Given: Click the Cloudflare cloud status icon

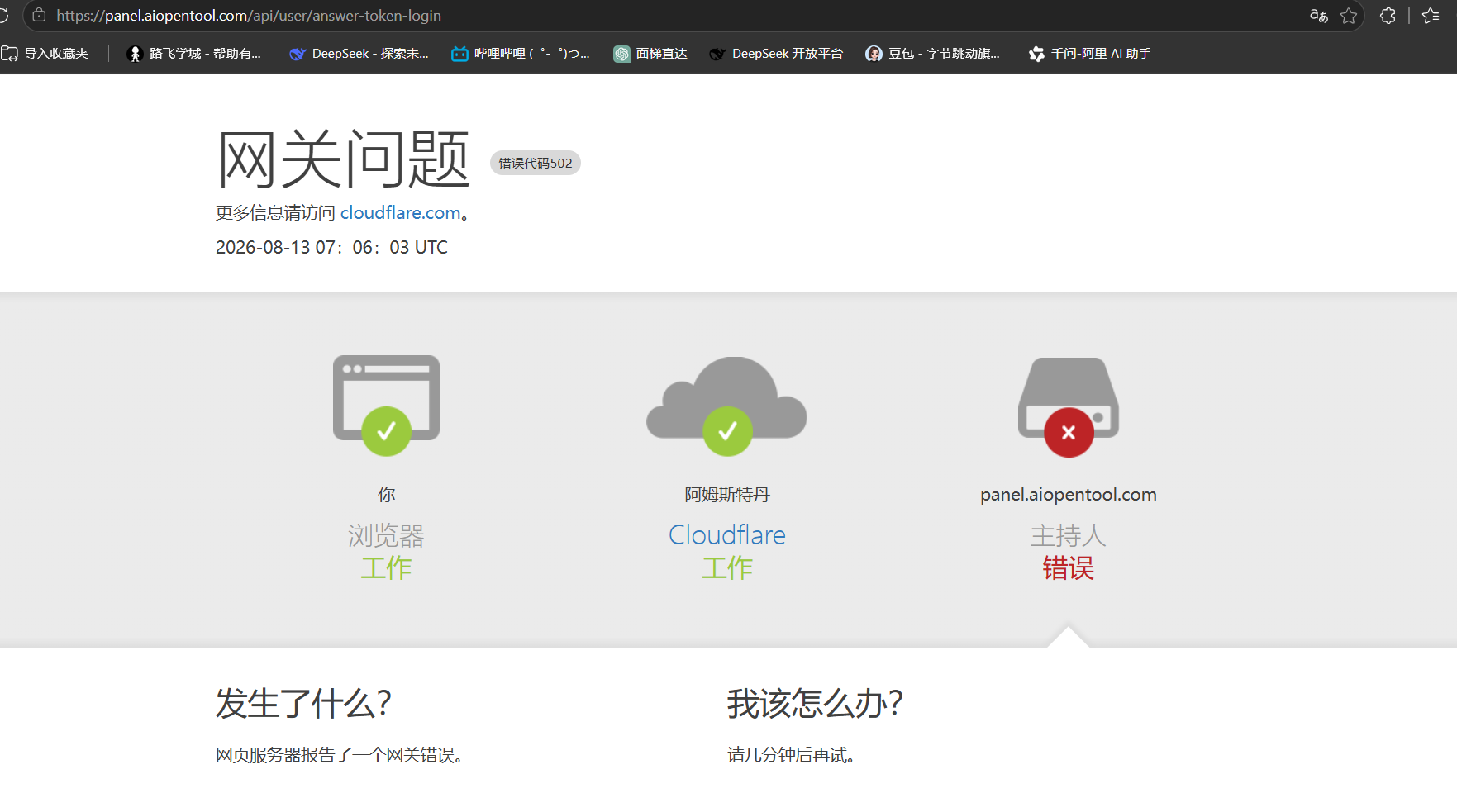Looking at the screenshot, I should click(x=727, y=406).
